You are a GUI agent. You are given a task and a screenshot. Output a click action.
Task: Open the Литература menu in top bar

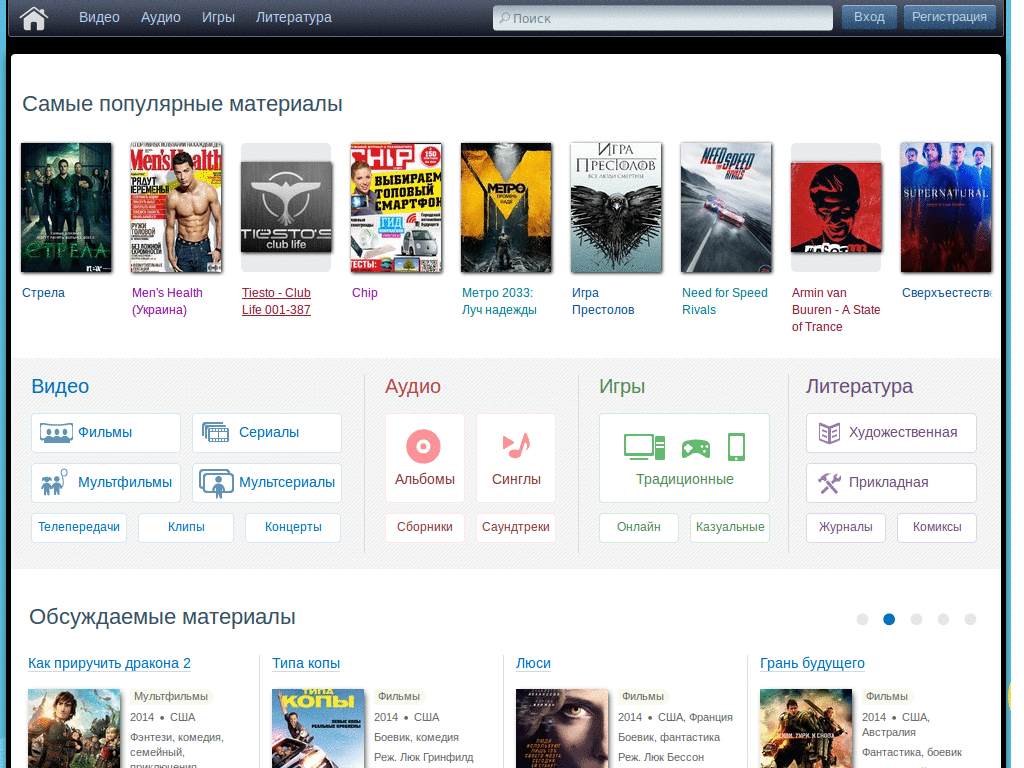(294, 18)
